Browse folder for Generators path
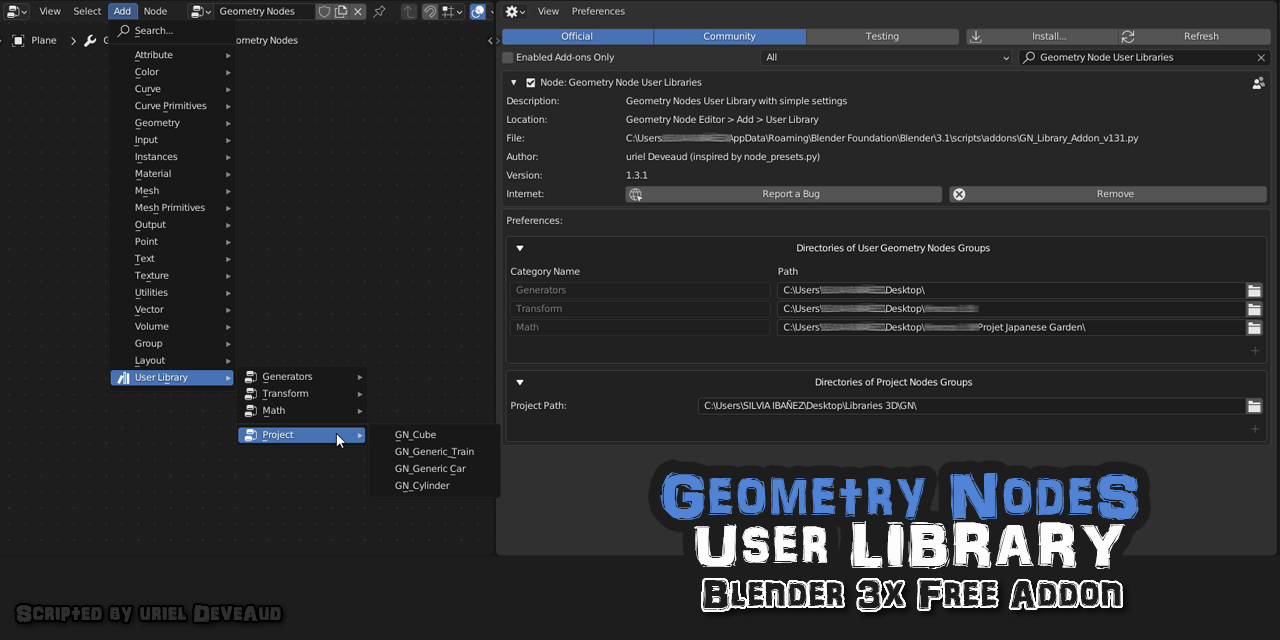This screenshot has height=640, width=1280. coord(1254,290)
